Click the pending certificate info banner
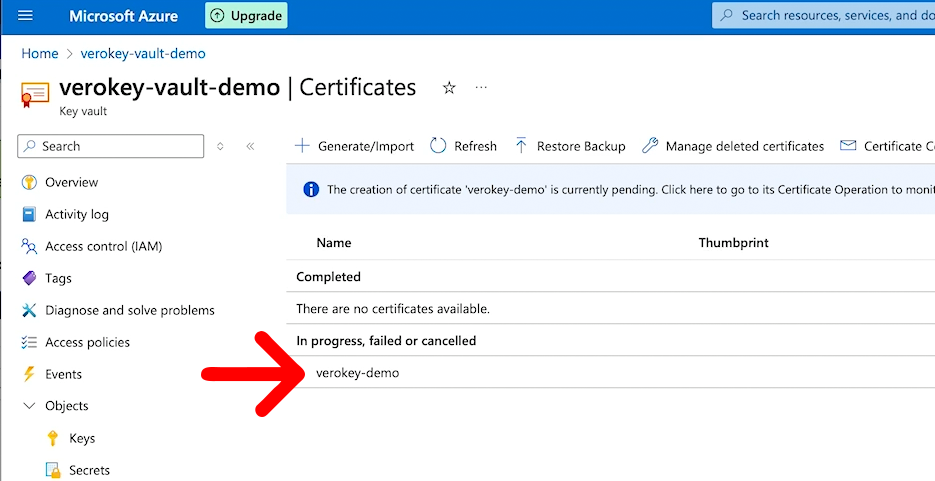The image size is (935, 481). point(620,189)
